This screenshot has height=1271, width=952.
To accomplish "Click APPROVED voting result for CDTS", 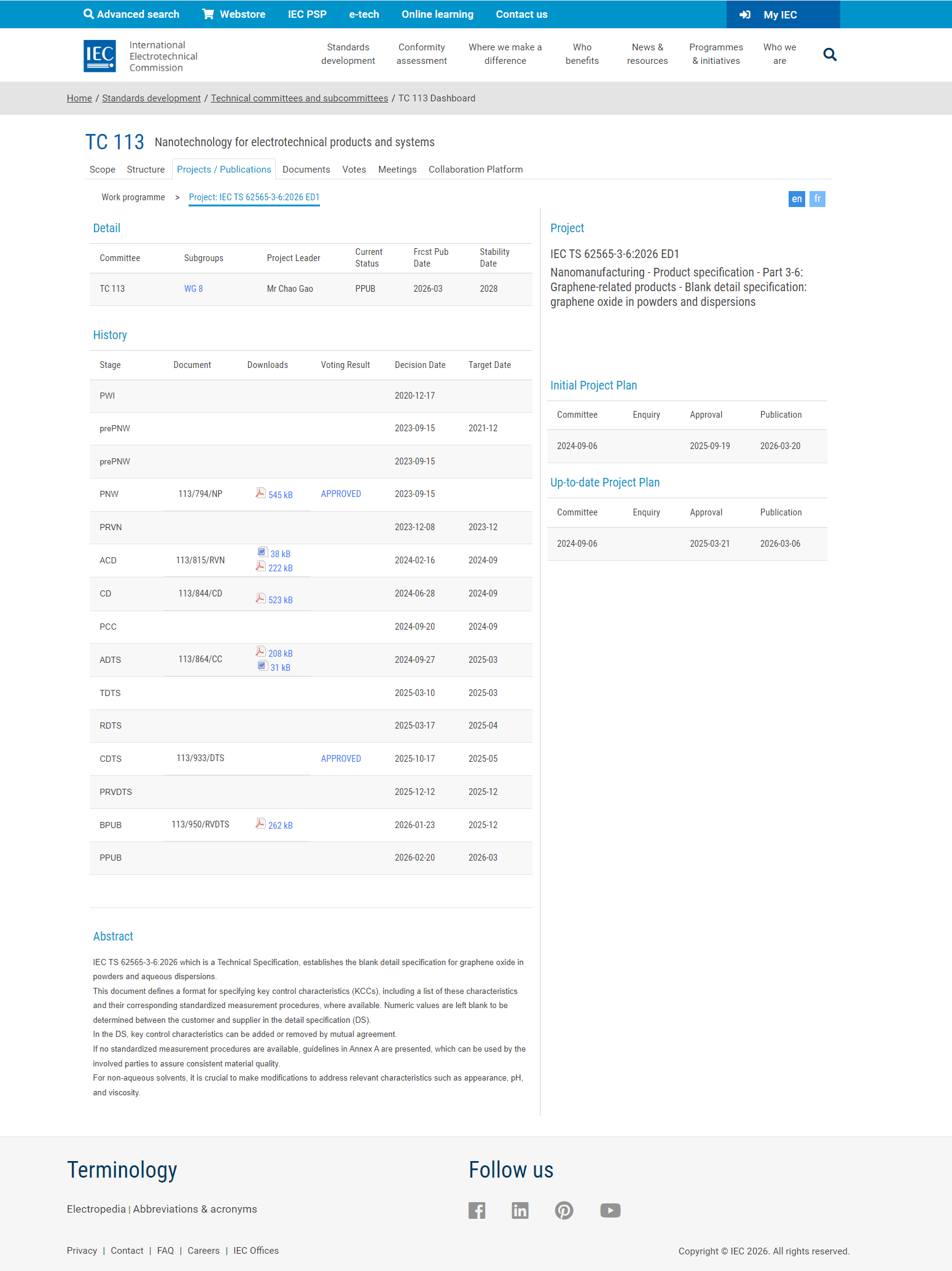I will pos(341,759).
